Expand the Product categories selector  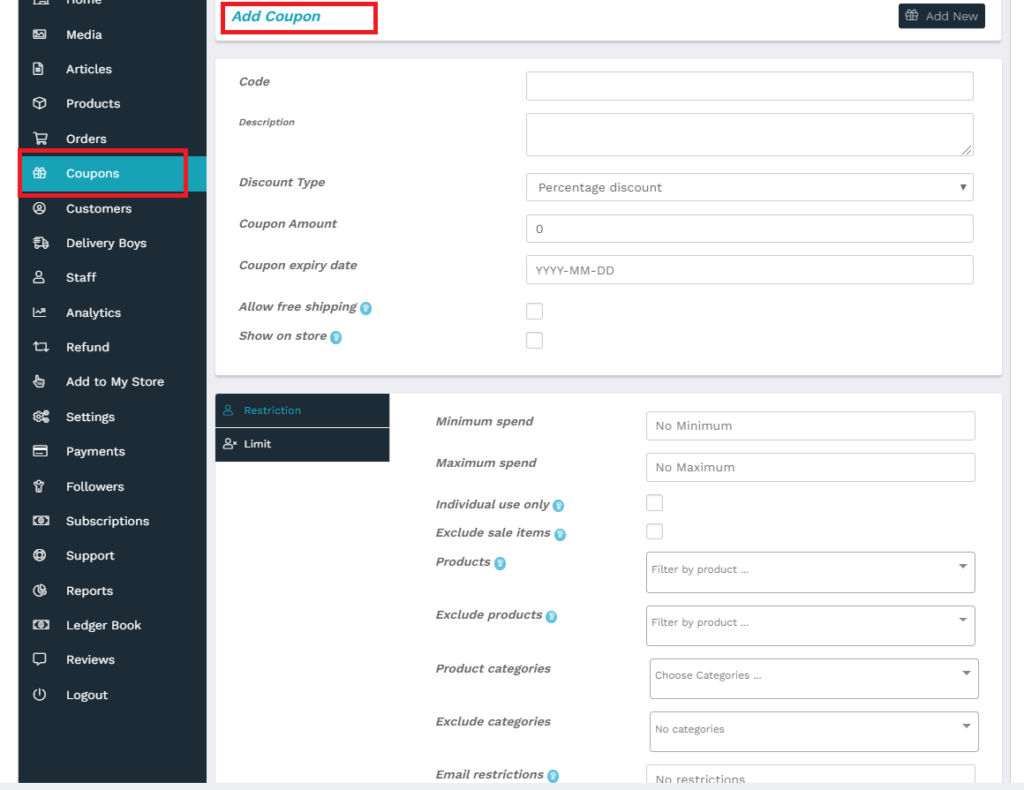tap(813, 677)
